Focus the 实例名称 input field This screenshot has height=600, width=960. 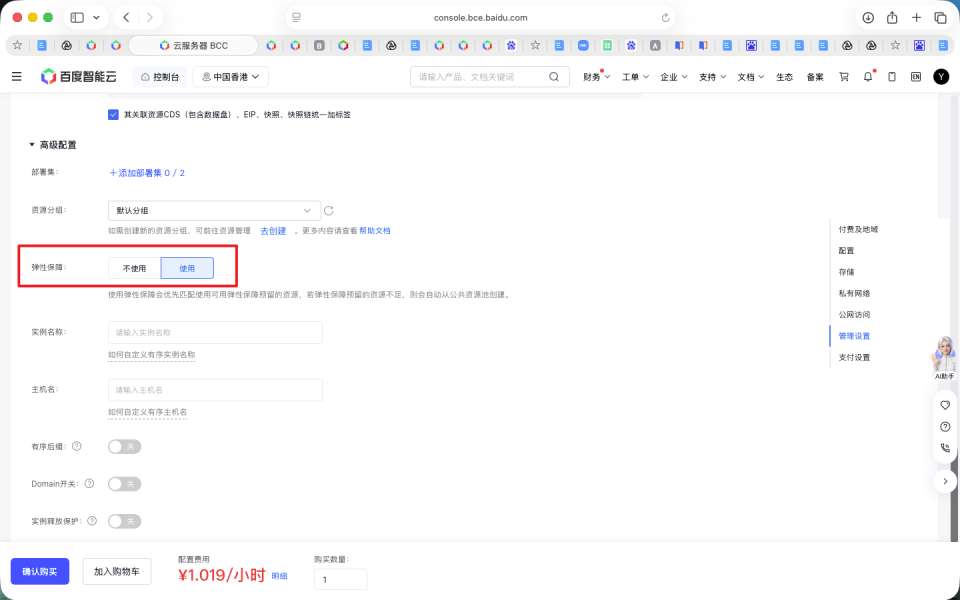pyautogui.click(x=215, y=332)
